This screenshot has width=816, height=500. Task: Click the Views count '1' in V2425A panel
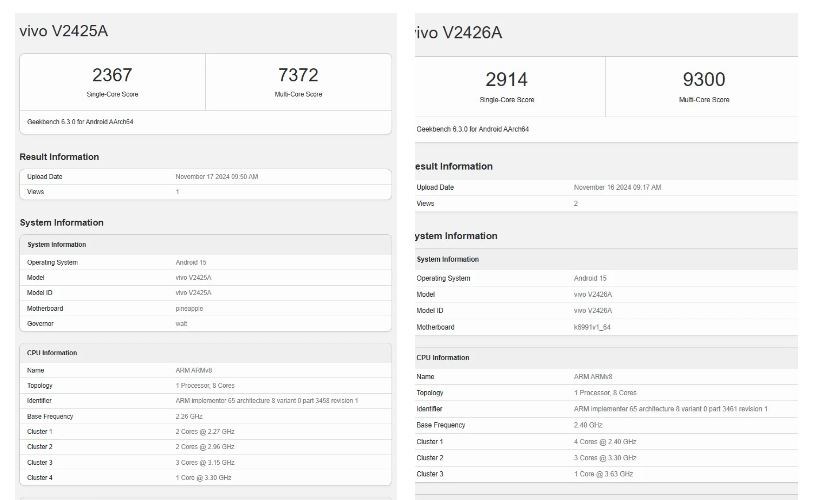pyautogui.click(x=177, y=192)
